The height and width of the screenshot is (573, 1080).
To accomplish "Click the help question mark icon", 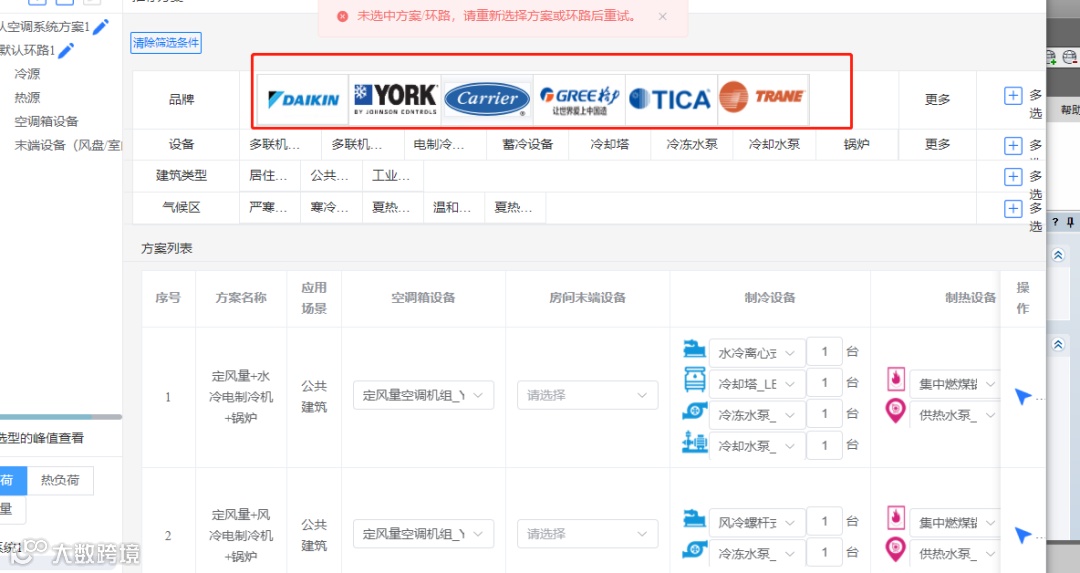I will click(x=1055, y=222).
